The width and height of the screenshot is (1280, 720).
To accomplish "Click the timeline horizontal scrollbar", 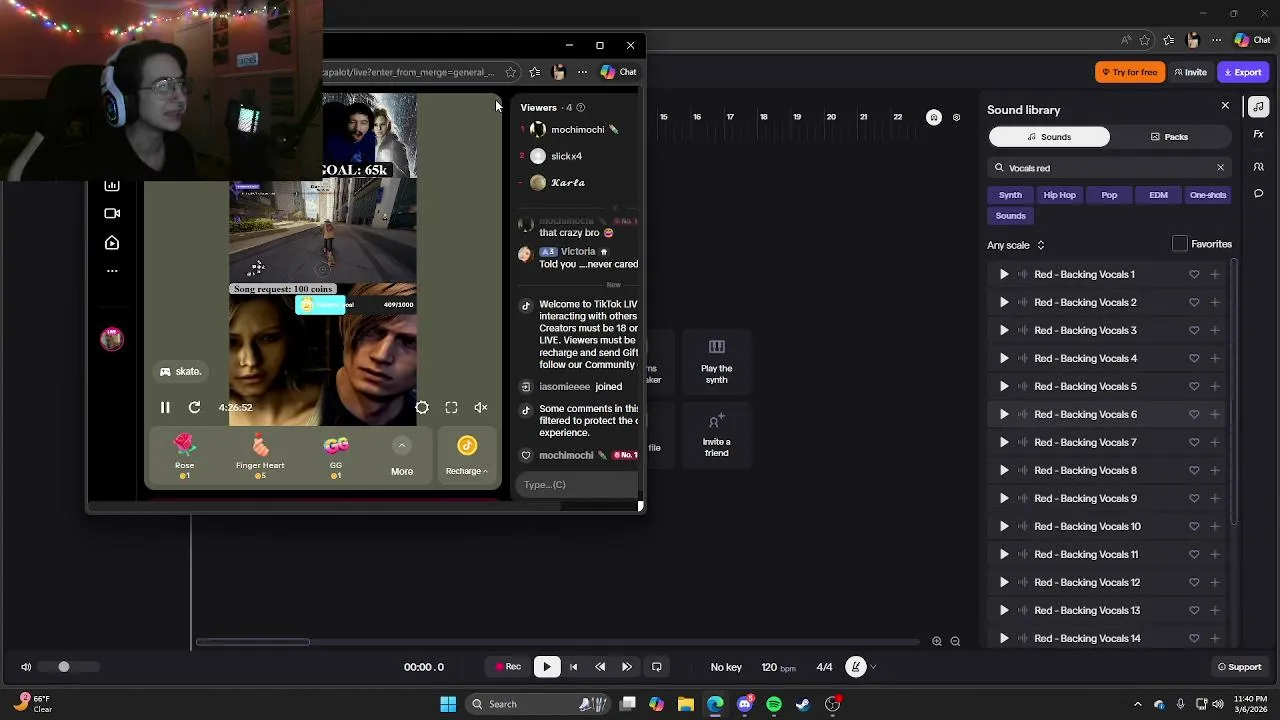I will tap(253, 642).
